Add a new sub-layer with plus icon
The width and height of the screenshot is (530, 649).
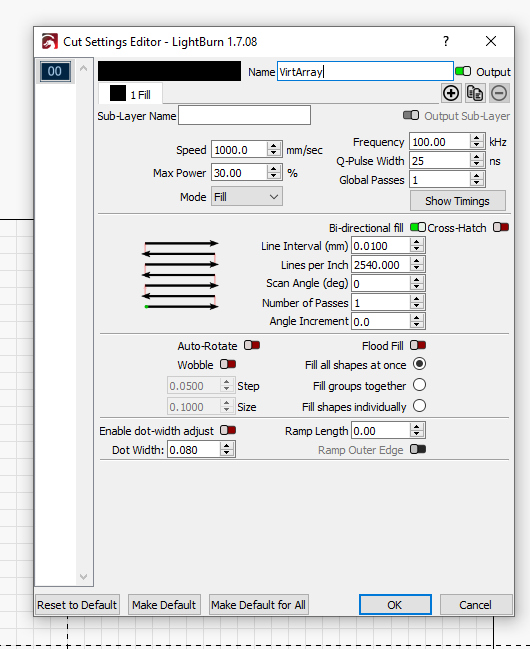(x=450, y=93)
